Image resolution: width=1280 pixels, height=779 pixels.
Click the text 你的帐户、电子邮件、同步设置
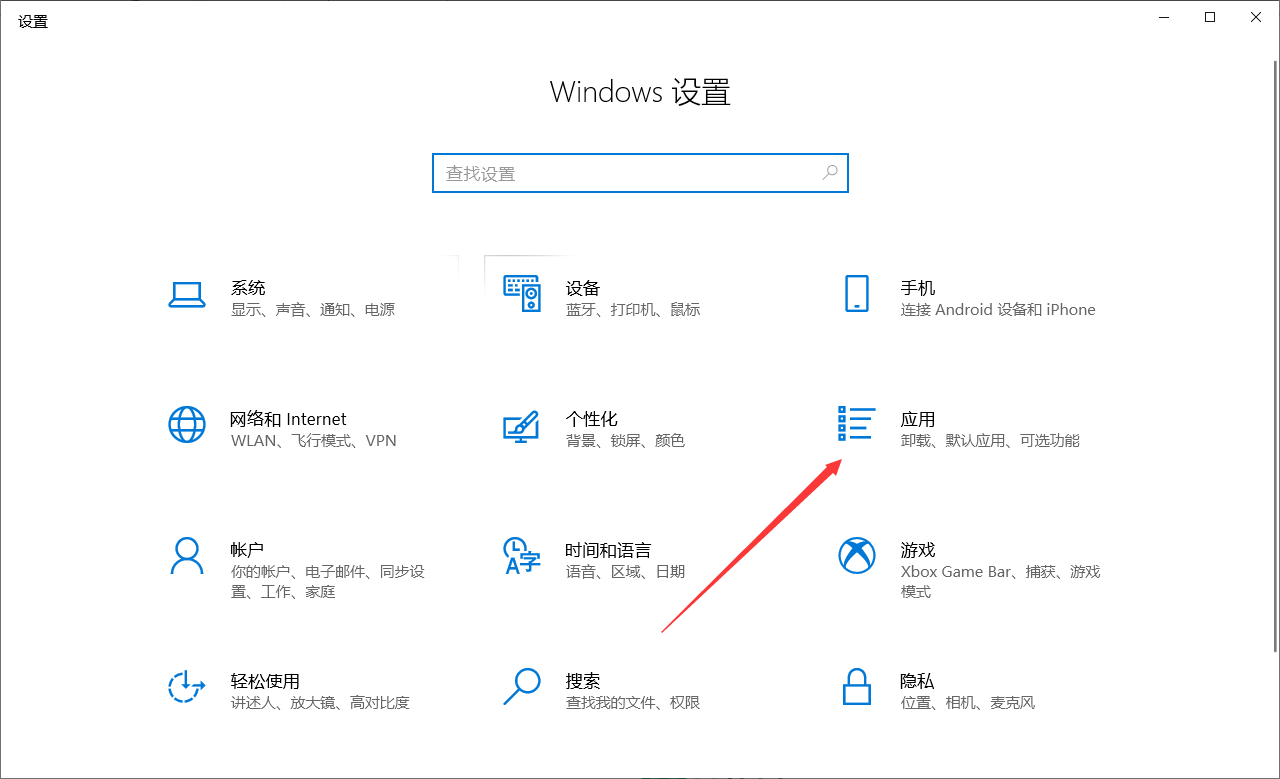pos(328,582)
